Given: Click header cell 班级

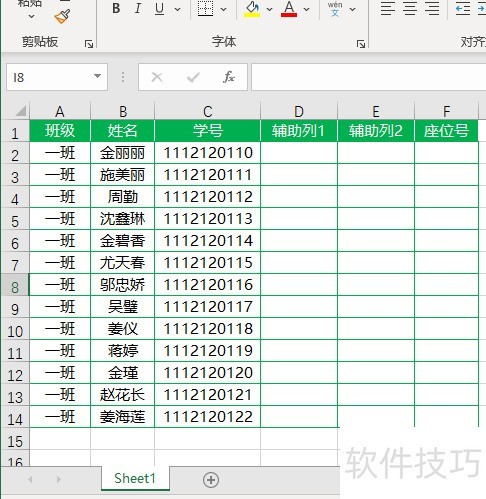Looking at the screenshot, I should (60, 131).
